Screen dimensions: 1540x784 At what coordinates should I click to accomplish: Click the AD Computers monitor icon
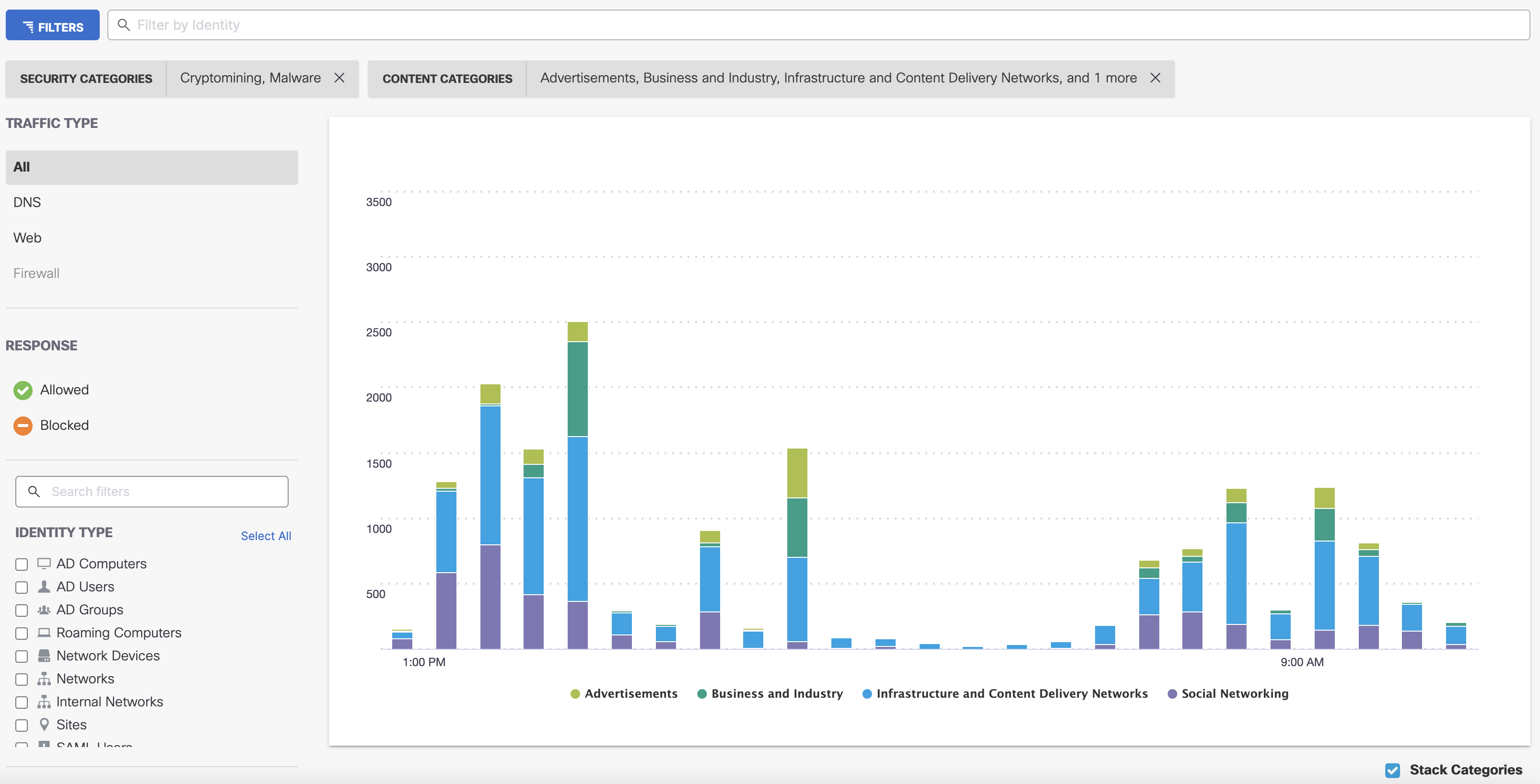(x=44, y=564)
